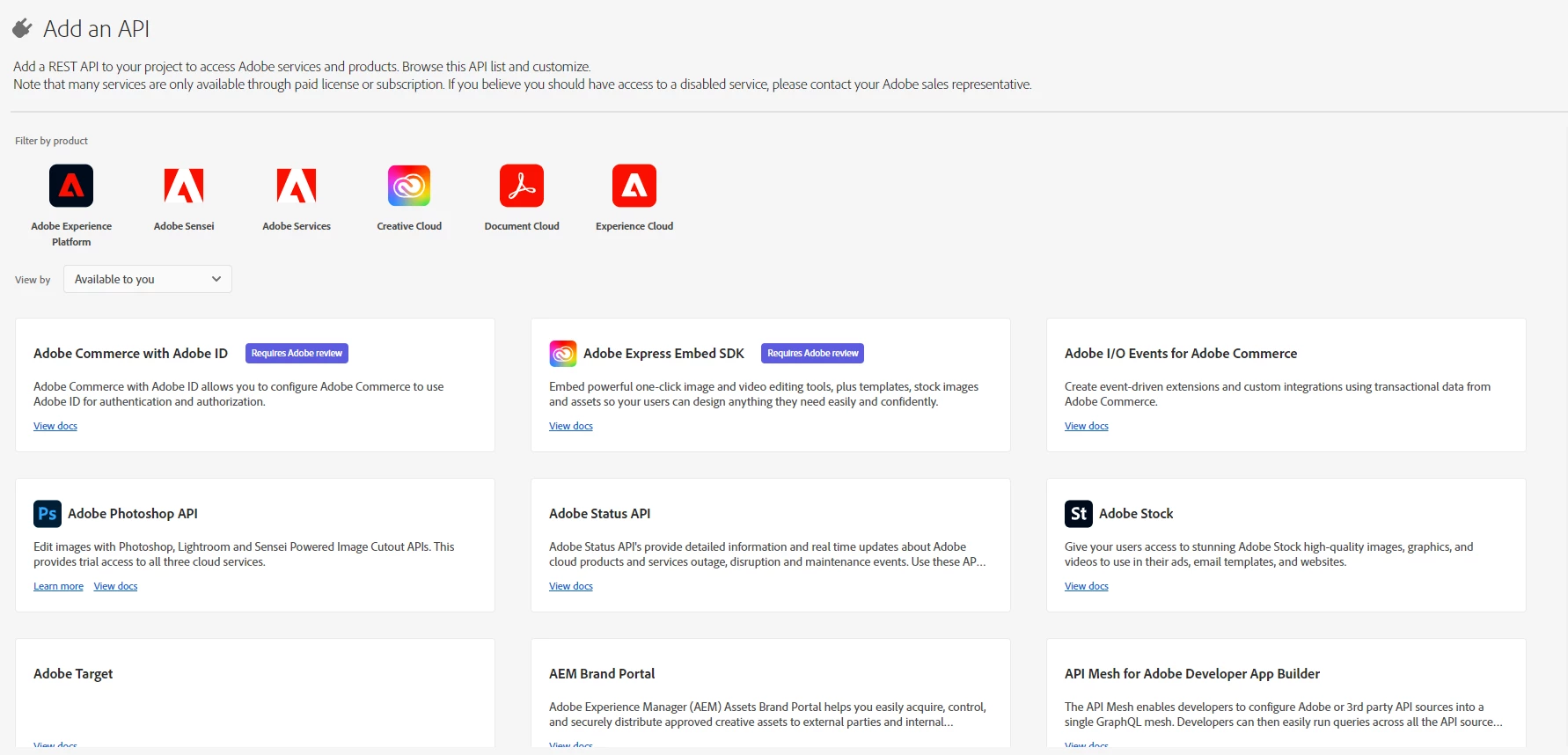Open View docs for Adobe Express Embed SDK
Viewport: 1568px width, 755px height.
click(571, 426)
